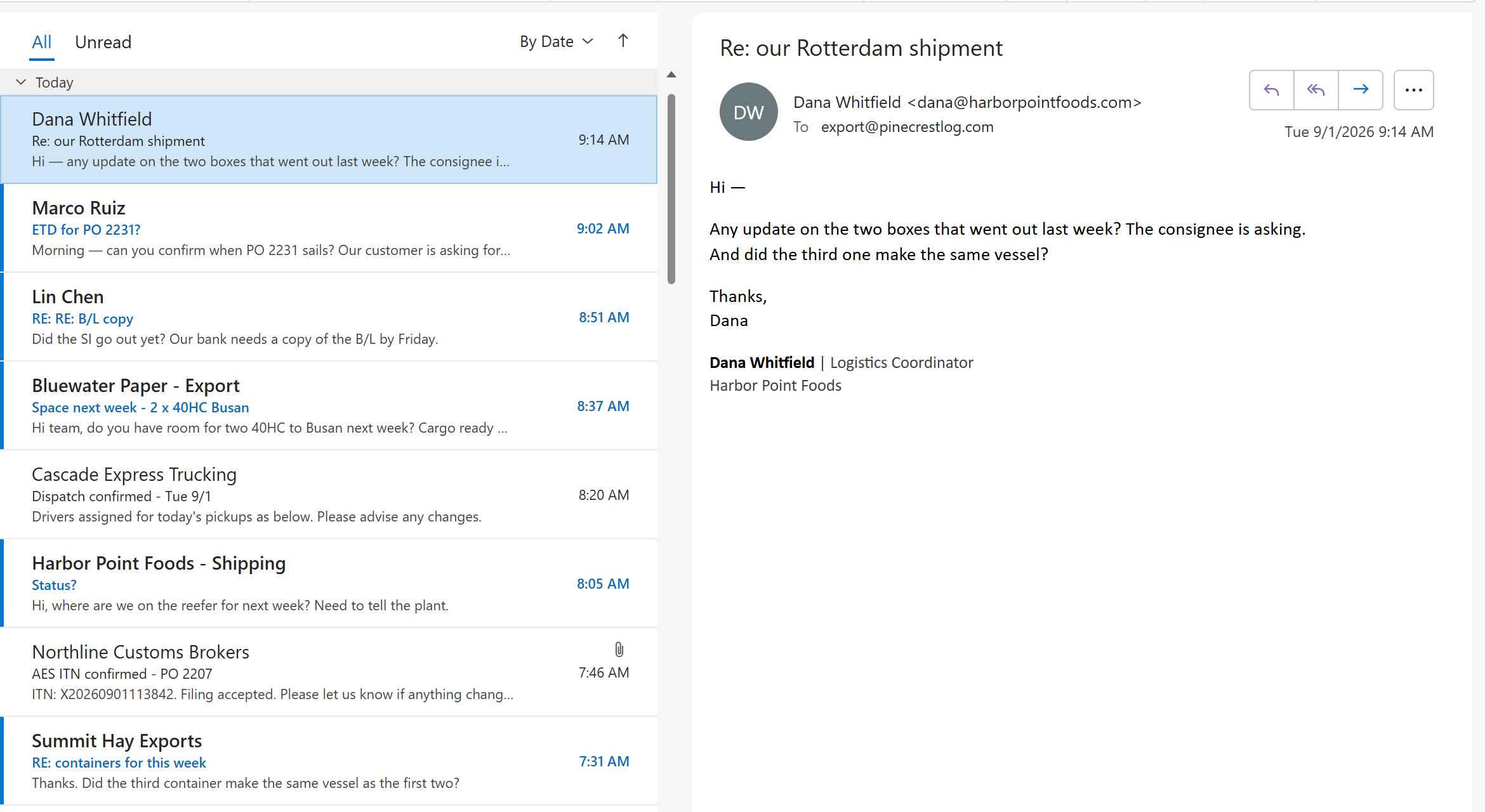Click the DW sender avatar
Viewport: 1485px width, 812px height.
click(x=748, y=112)
